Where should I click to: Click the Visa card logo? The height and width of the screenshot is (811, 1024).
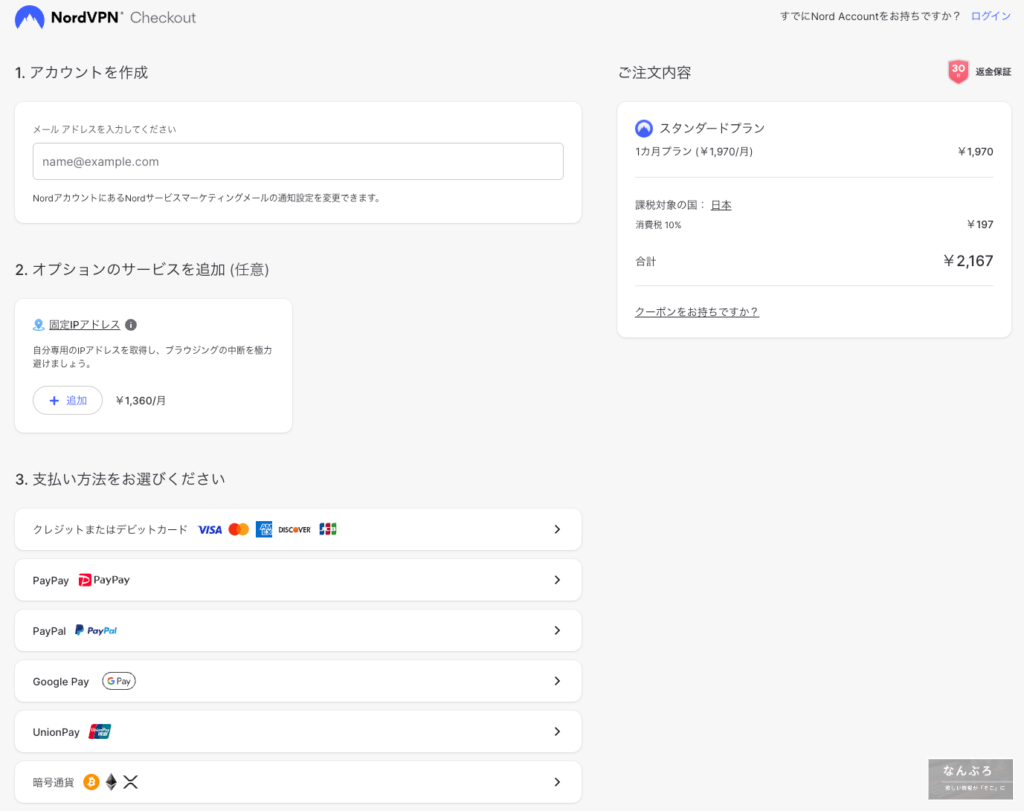[209, 529]
